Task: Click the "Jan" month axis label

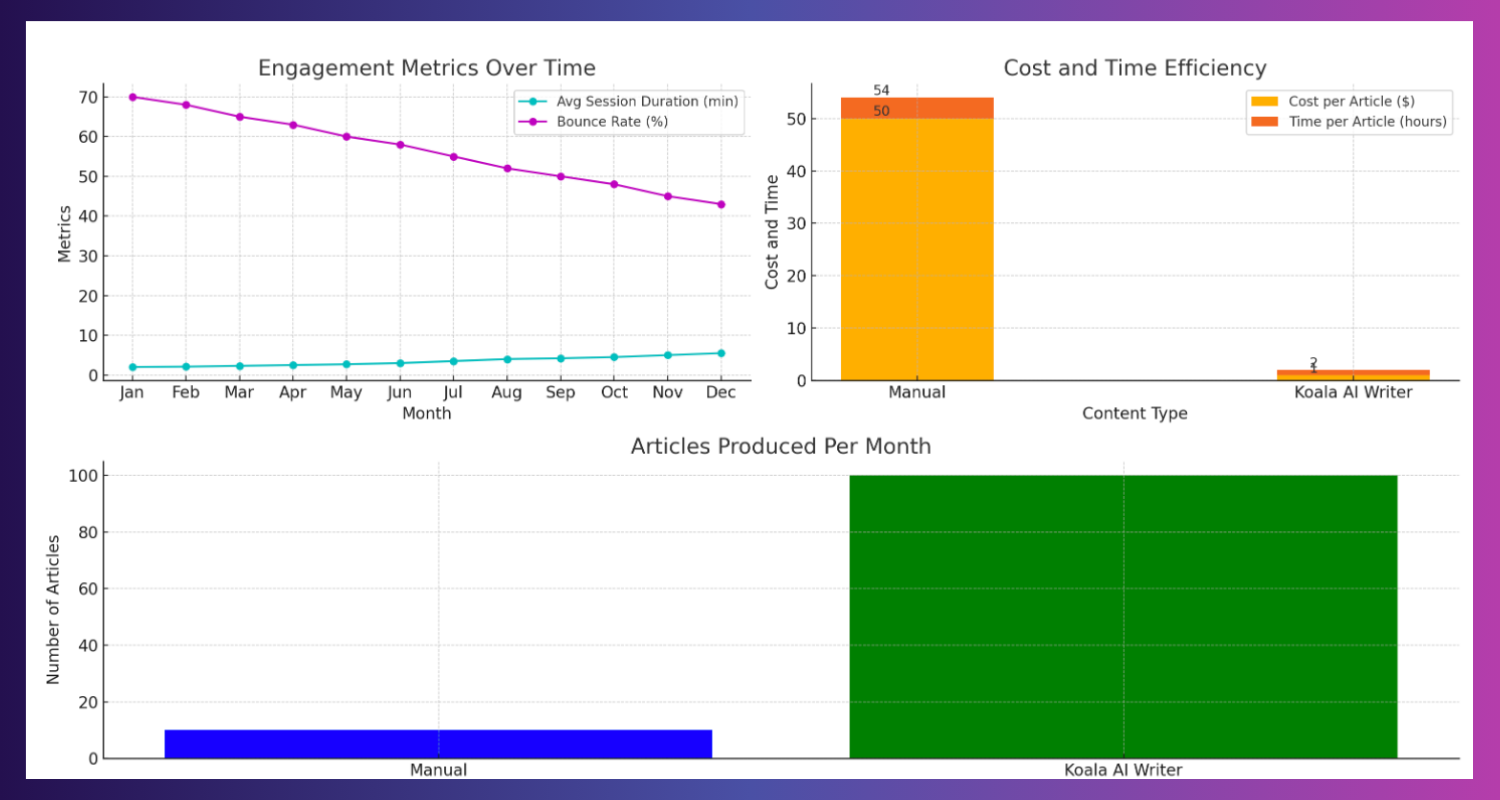Action: (132, 393)
